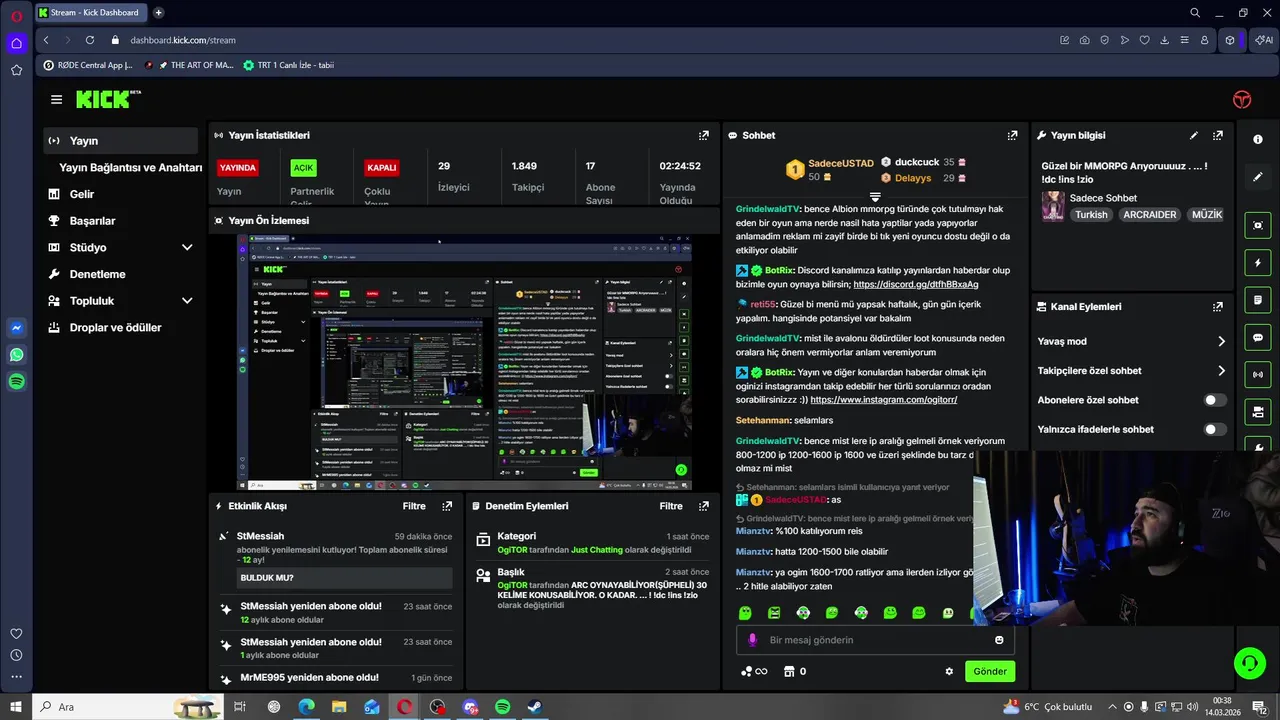Click the lightning bolt icon in right toolbar
This screenshot has width=1280, height=720.
click(x=1258, y=263)
